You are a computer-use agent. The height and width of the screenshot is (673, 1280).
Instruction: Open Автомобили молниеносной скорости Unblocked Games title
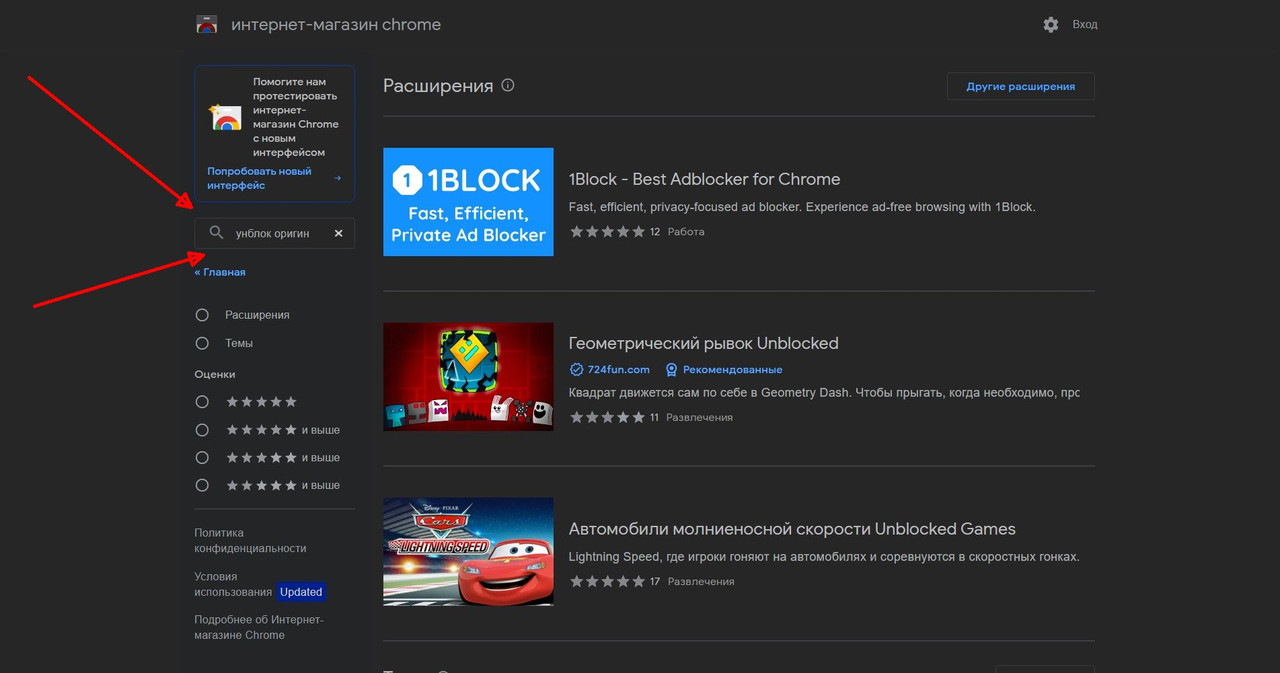pos(792,529)
